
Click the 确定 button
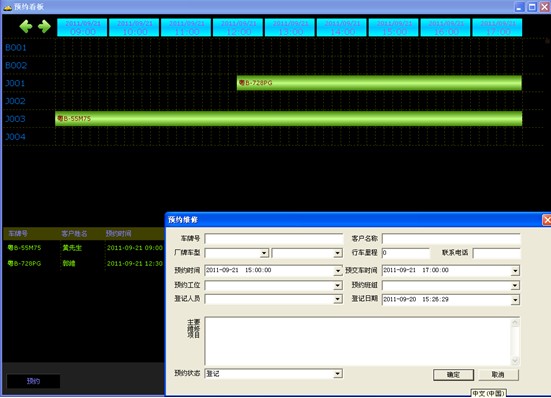pos(453,375)
